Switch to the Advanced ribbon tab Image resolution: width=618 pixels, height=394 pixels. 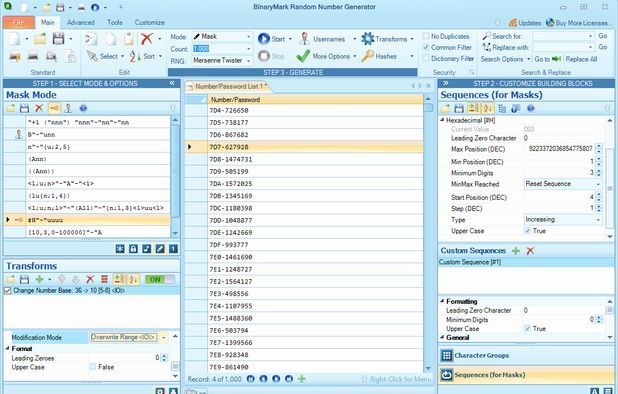tap(80, 22)
